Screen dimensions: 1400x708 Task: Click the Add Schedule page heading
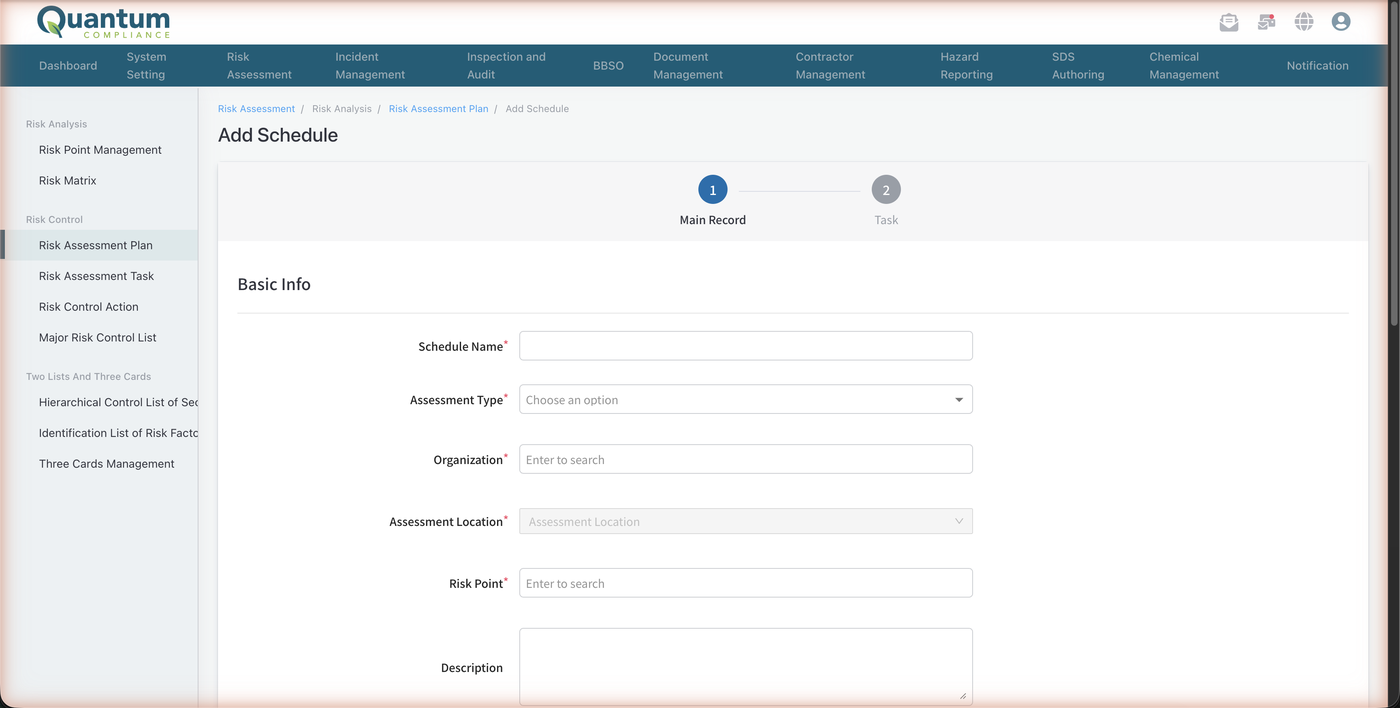tap(278, 135)
